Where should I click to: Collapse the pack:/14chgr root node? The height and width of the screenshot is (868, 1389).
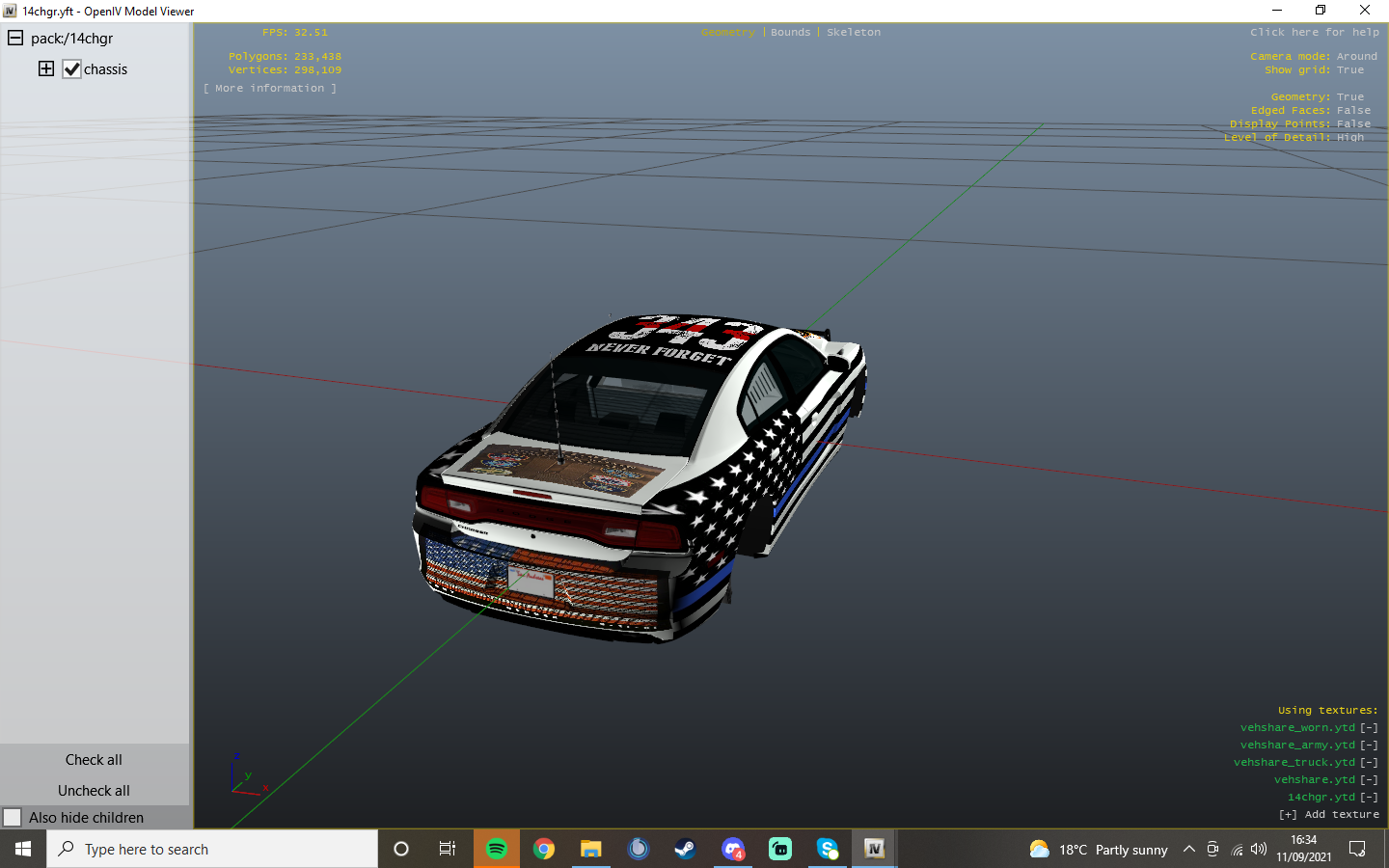coord(15,39)
